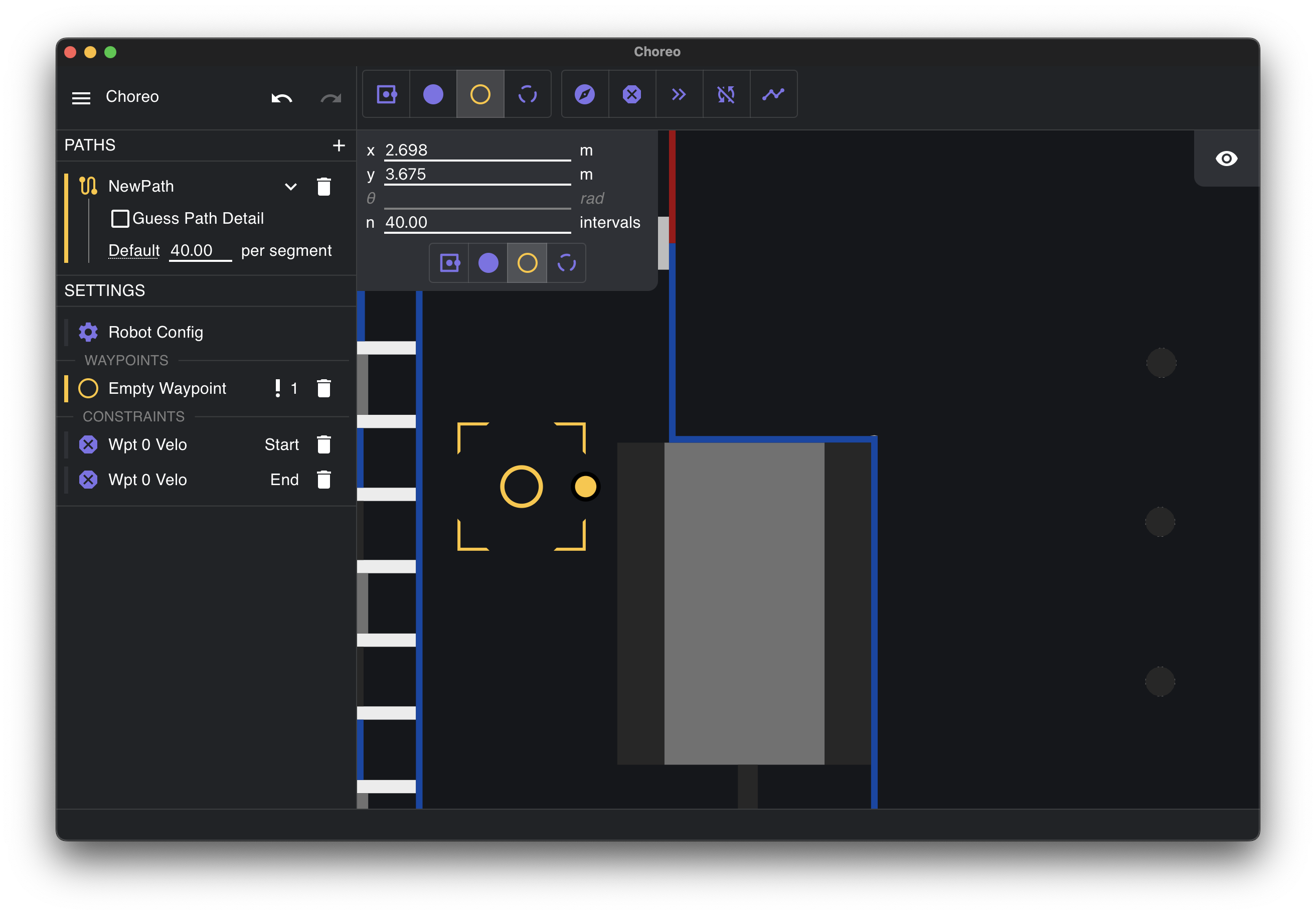Click the zero angular velocity constraint icon
This screenshot has width=1316, height=915.
(726, 94)
